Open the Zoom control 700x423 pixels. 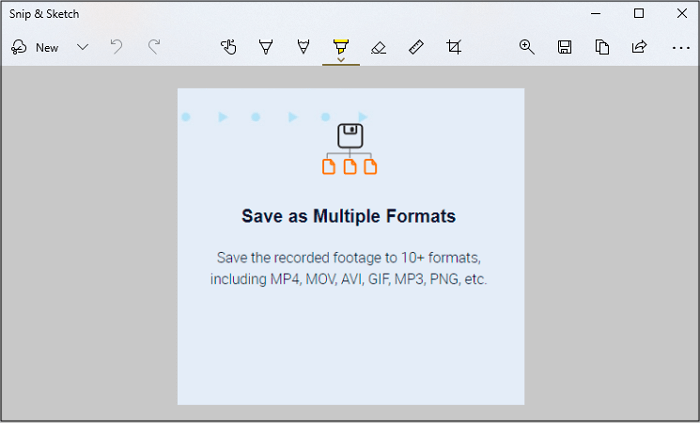[527, 47]
